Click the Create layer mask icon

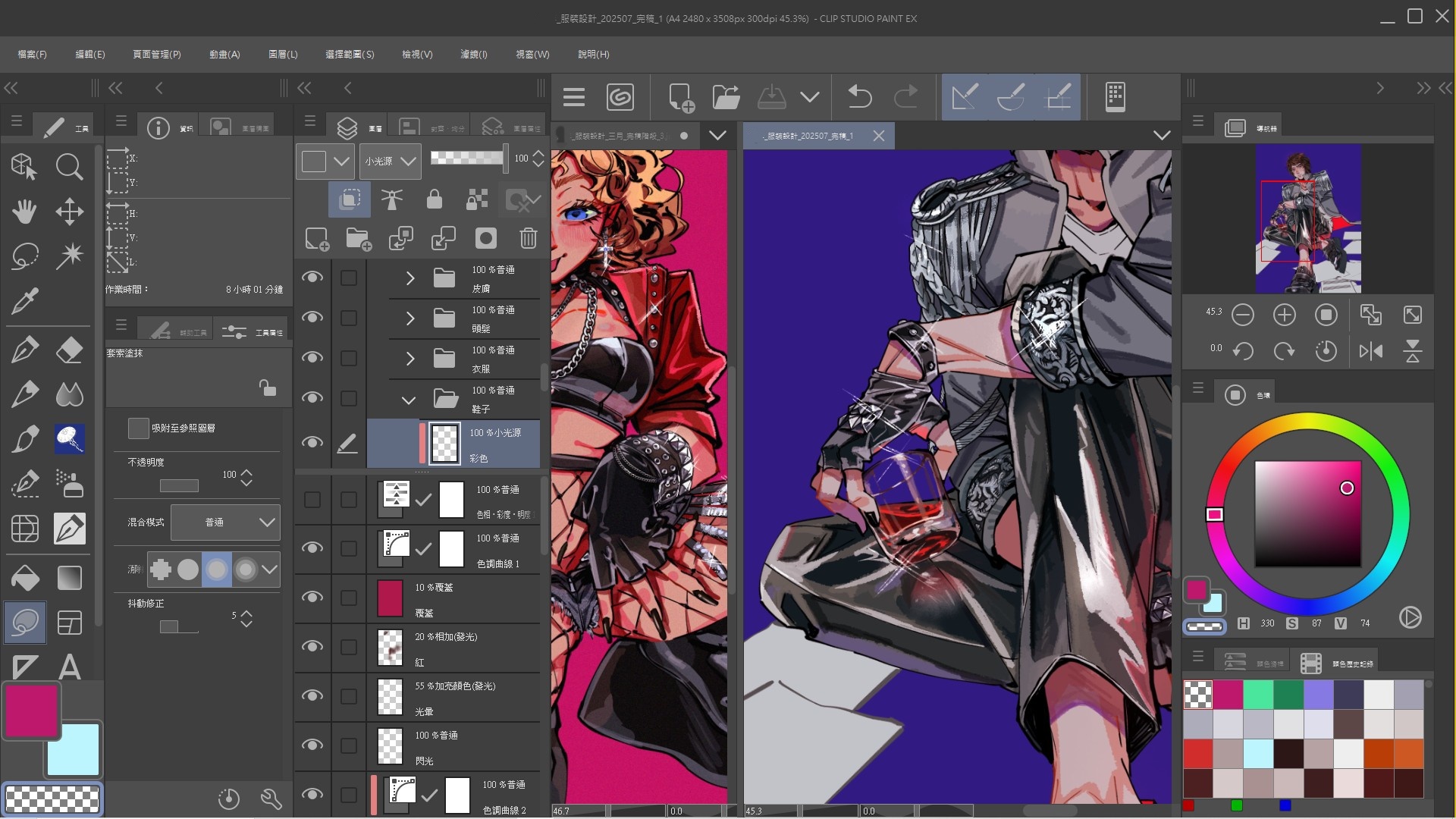pyautogui.click(x=486, y=239)
